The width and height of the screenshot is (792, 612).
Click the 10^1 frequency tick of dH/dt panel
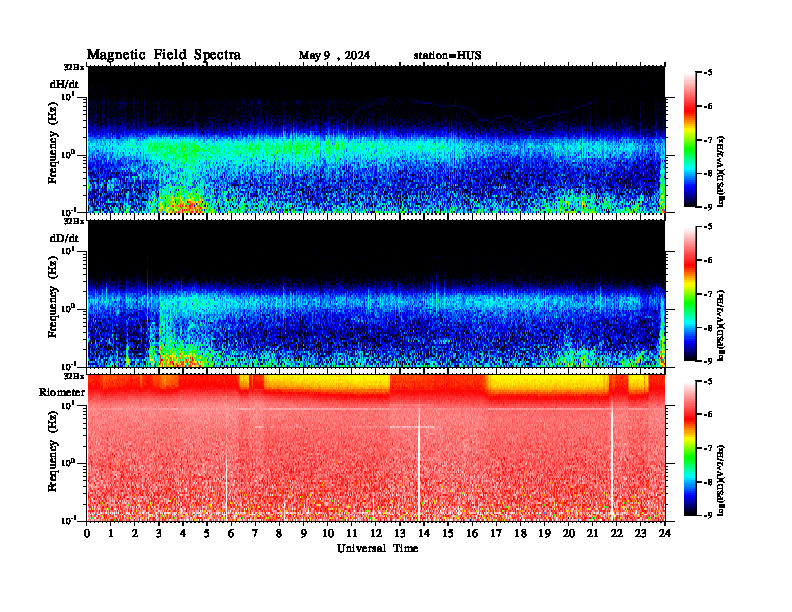pos(68,96)
